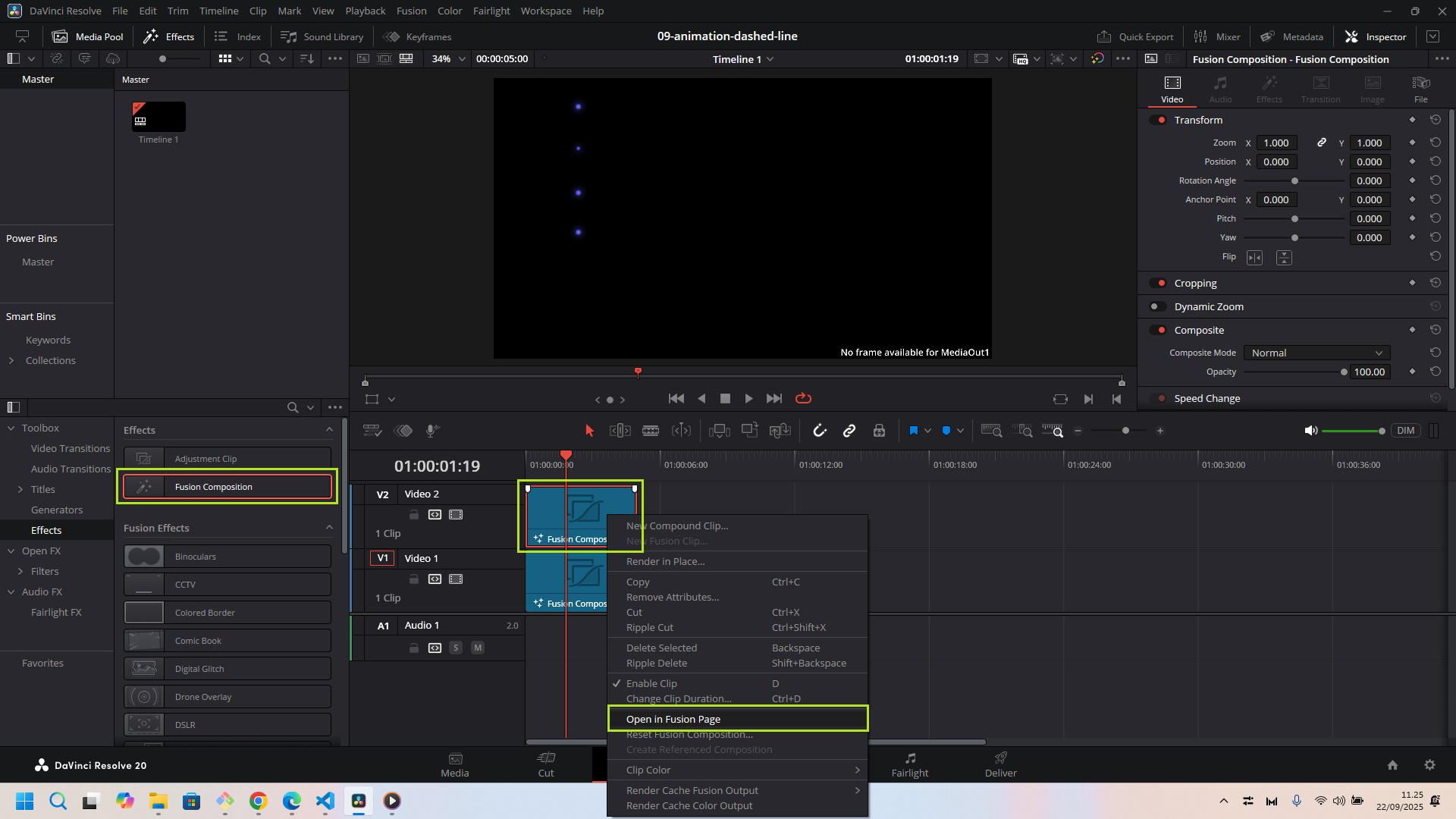
Task: Toggle the linked selection chain icon
Action: coord(849,431)
